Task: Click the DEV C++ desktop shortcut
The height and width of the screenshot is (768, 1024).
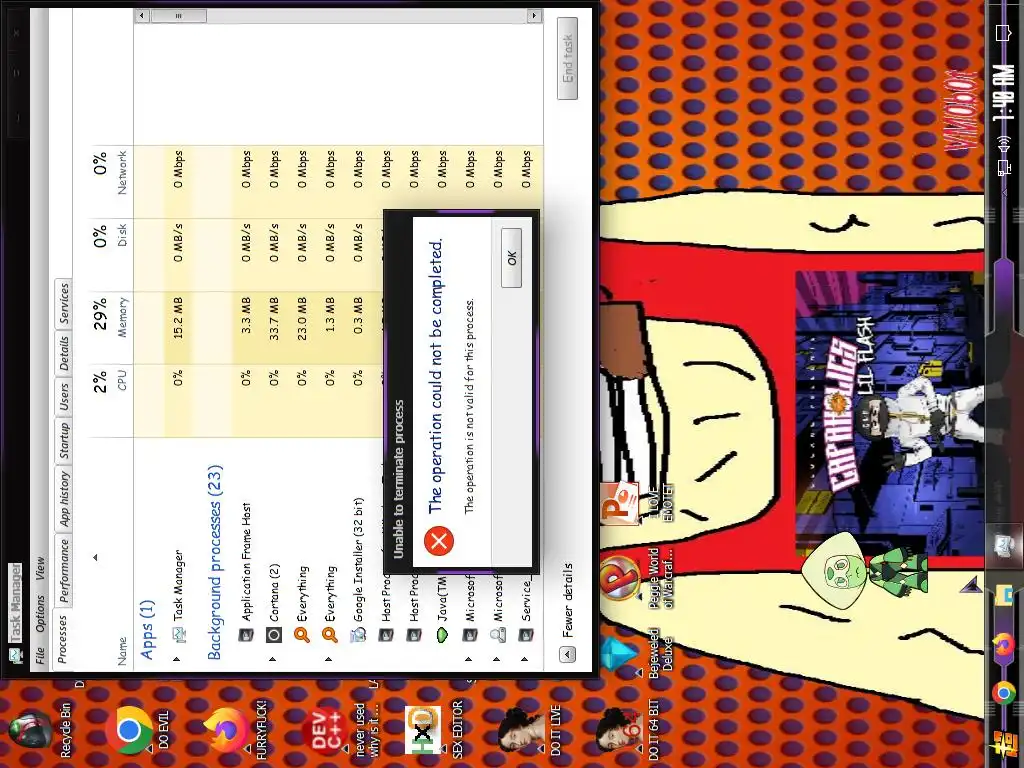Action: (x=325, y=729)
